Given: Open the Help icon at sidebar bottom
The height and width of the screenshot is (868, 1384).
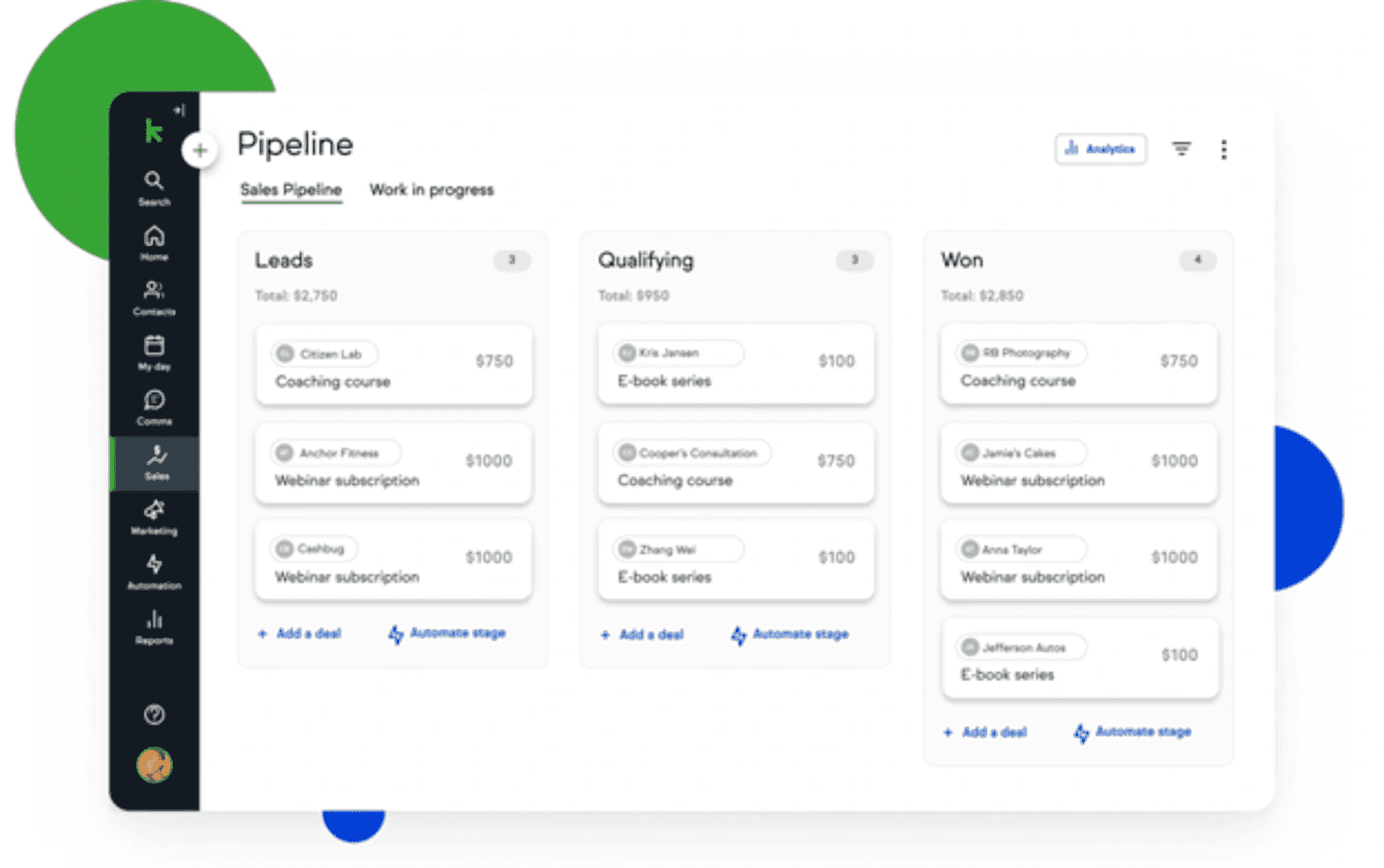Looking at the screenshot, I should 154,714.
